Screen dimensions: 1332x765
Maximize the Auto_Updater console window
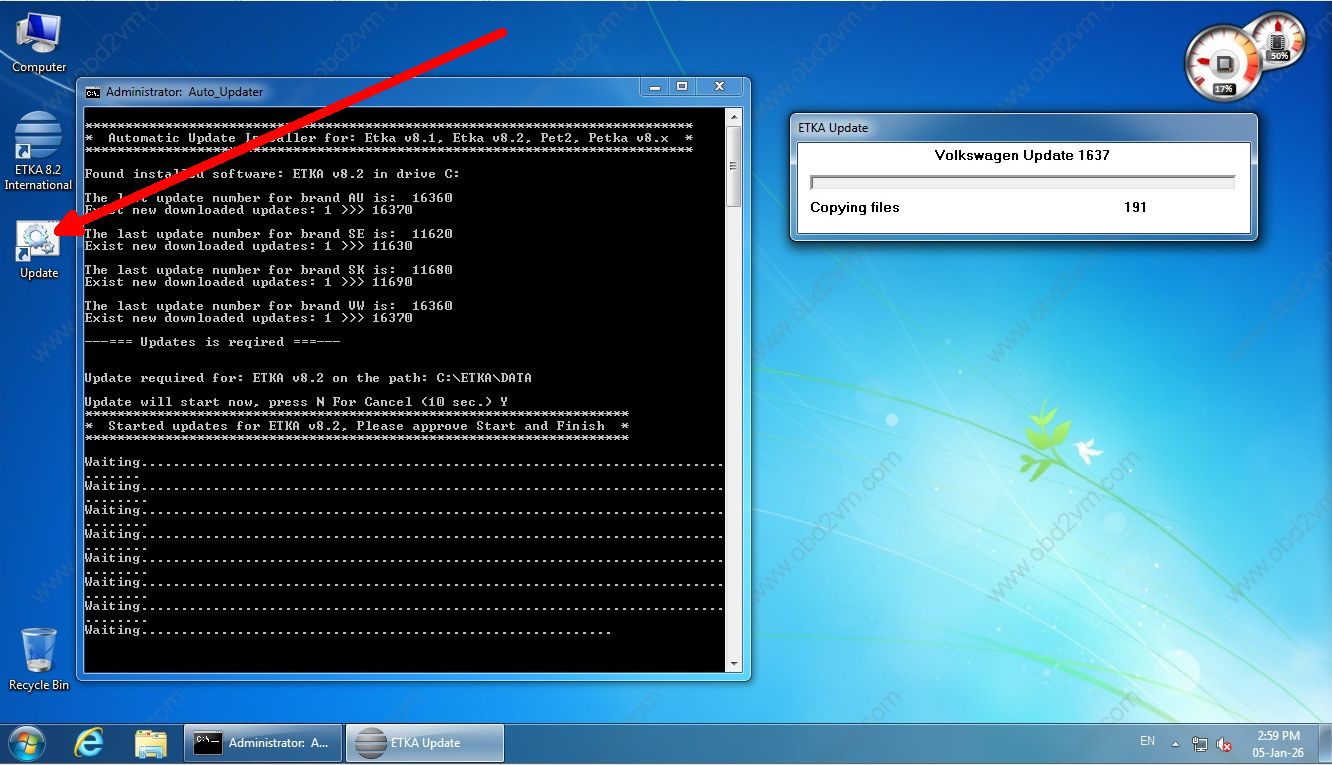682,88
